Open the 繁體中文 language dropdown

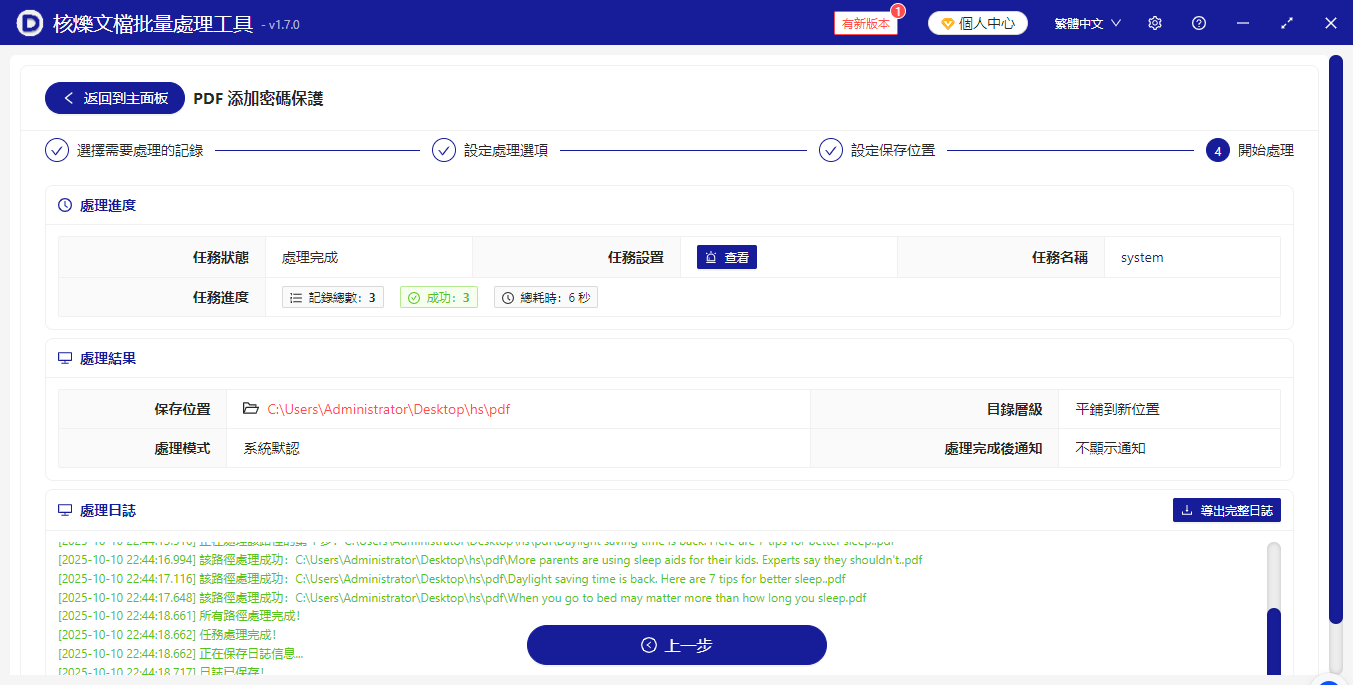(1086, 22)
